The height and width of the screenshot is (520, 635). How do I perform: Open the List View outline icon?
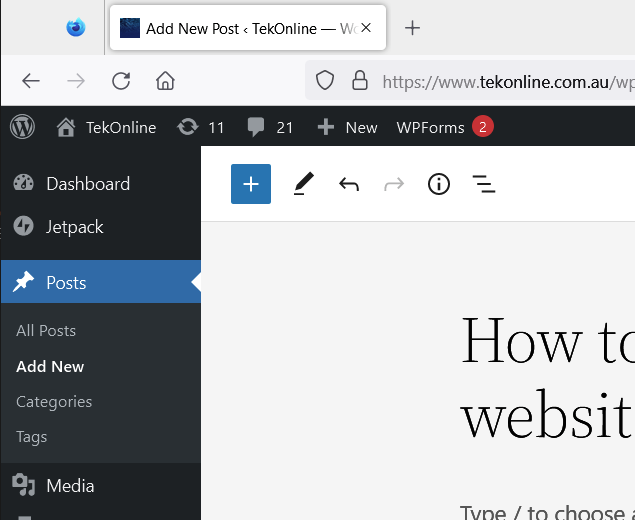[484, 184]
